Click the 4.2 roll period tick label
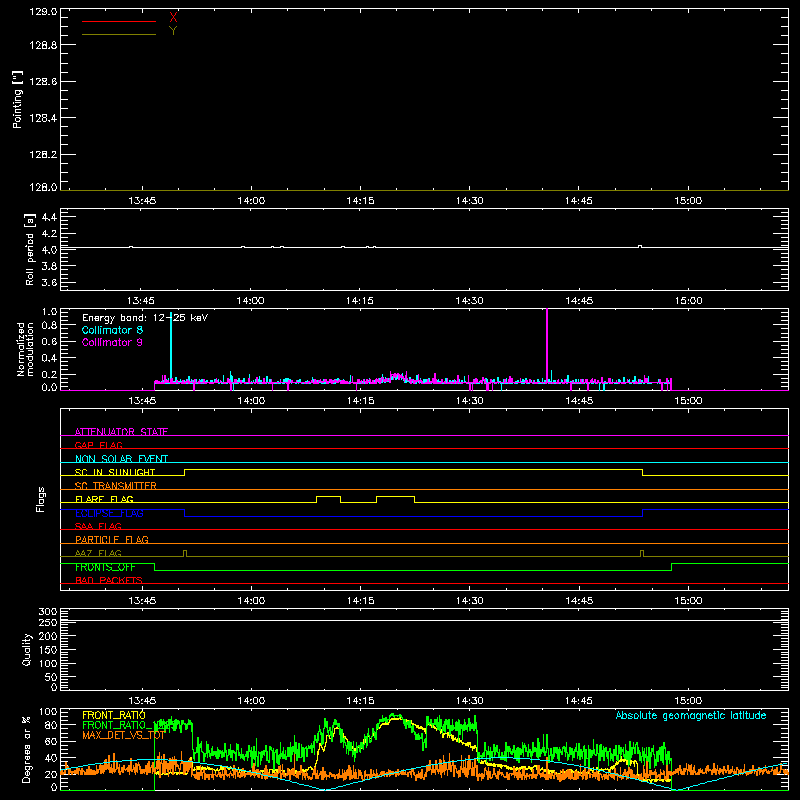The image size is (800, 800). (49, 234)
